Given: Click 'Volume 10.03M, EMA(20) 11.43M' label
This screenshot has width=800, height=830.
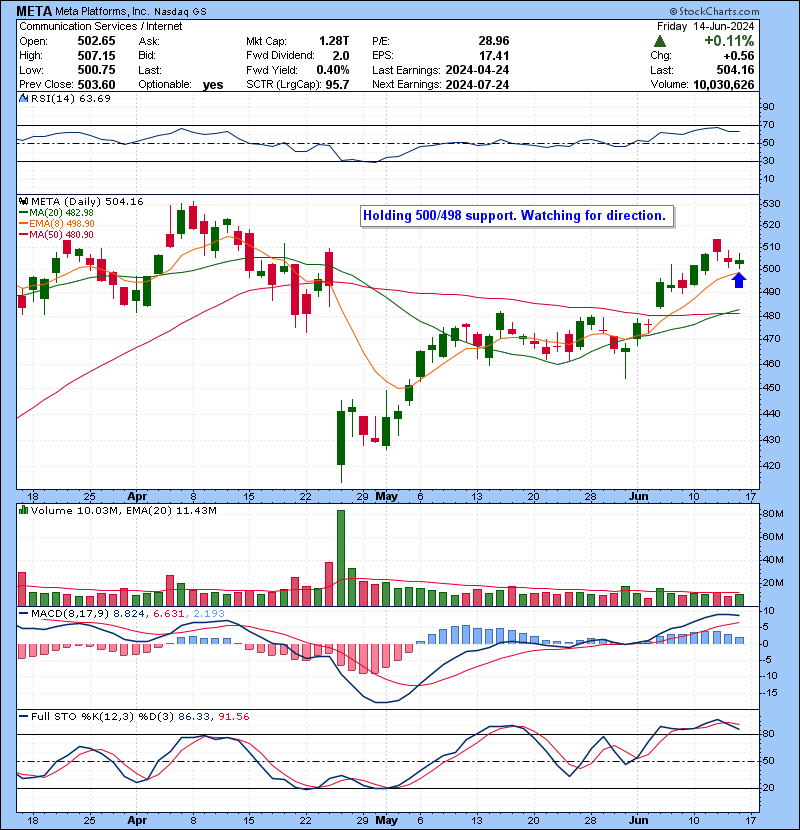Looking at the screenshot, I should point(123,510).
